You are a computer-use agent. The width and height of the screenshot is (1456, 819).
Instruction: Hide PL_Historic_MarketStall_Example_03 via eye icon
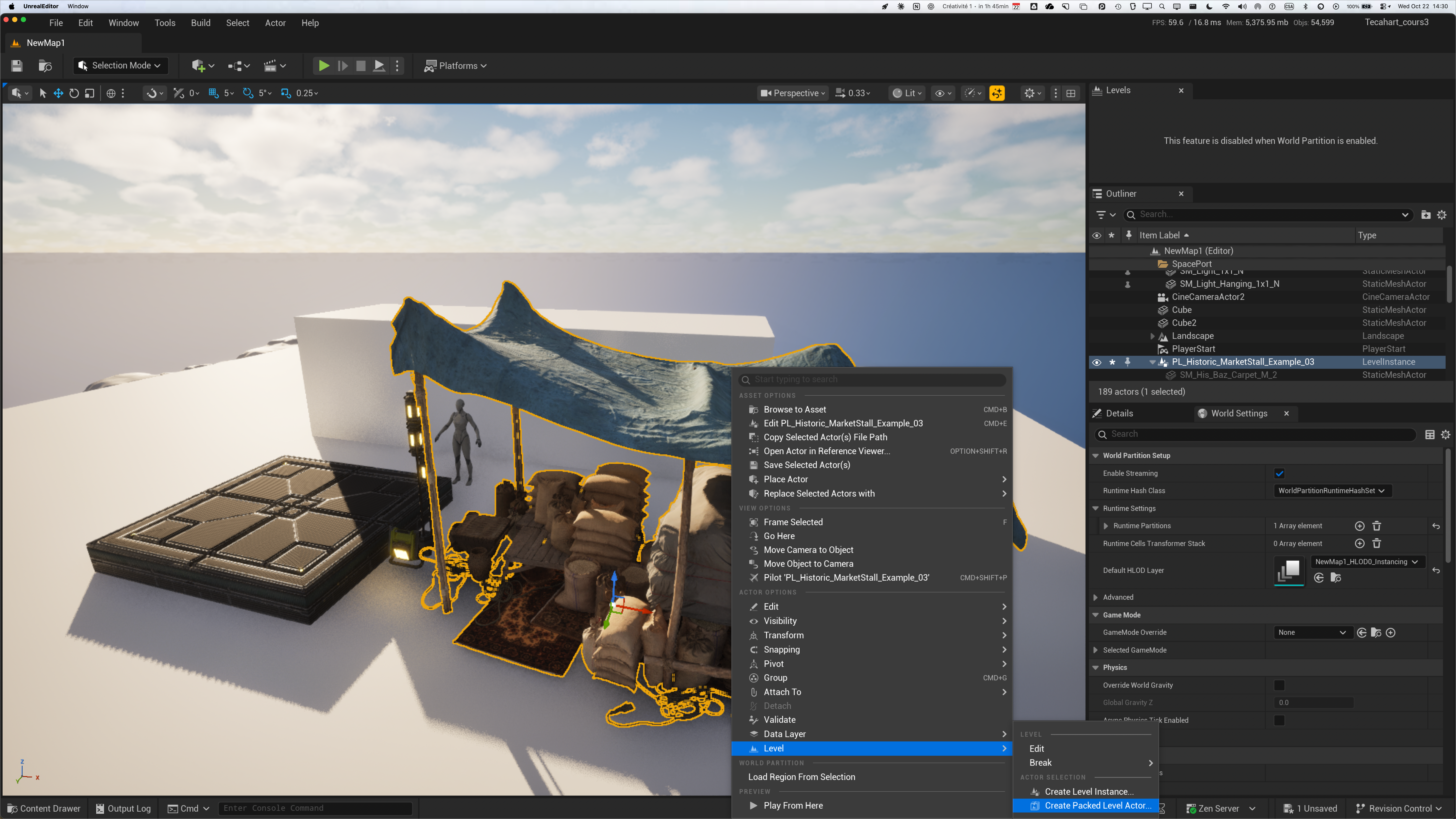tap(1097, 362)
